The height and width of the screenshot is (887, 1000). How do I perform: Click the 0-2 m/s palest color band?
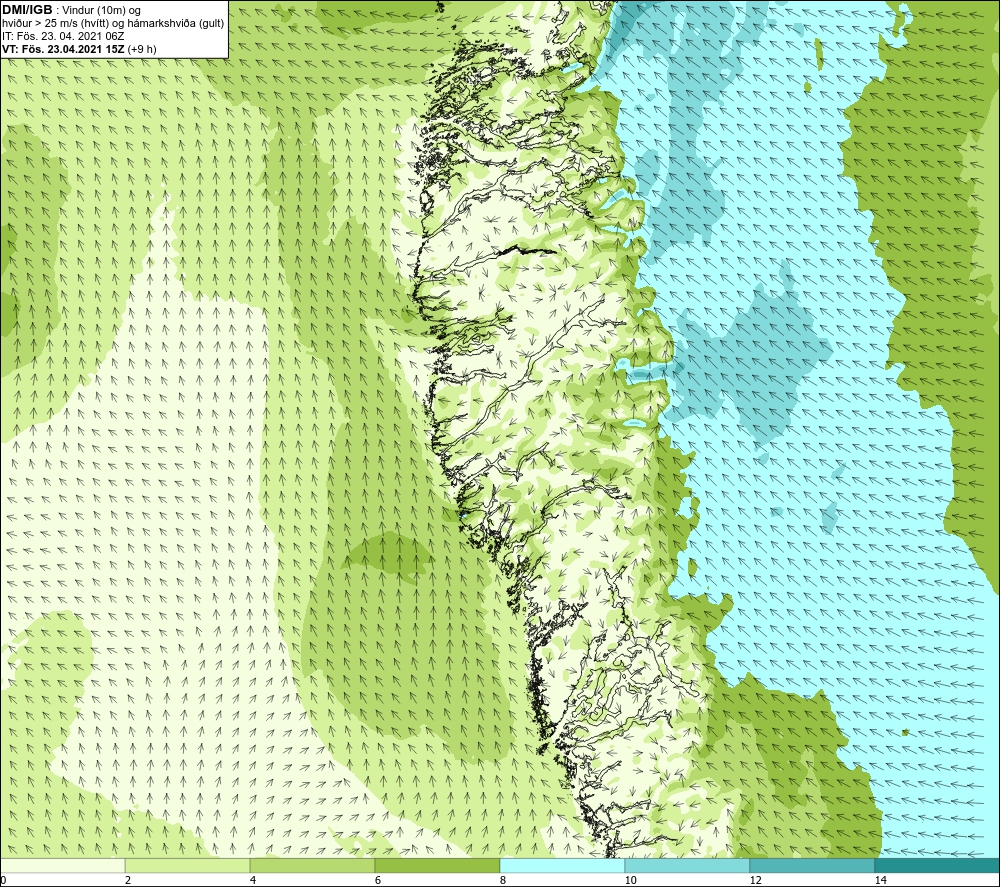[x=62, y=865]
